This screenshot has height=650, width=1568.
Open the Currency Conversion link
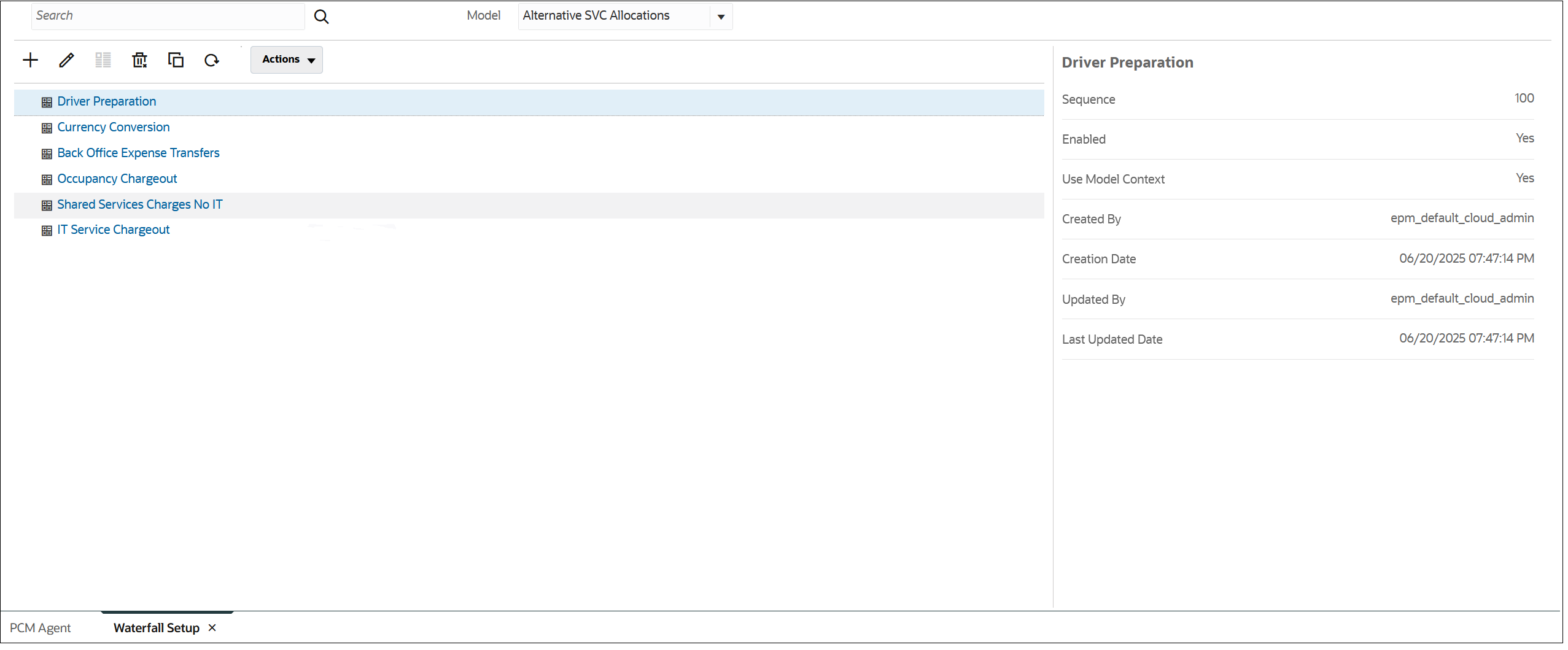click(x=114, y=127)
